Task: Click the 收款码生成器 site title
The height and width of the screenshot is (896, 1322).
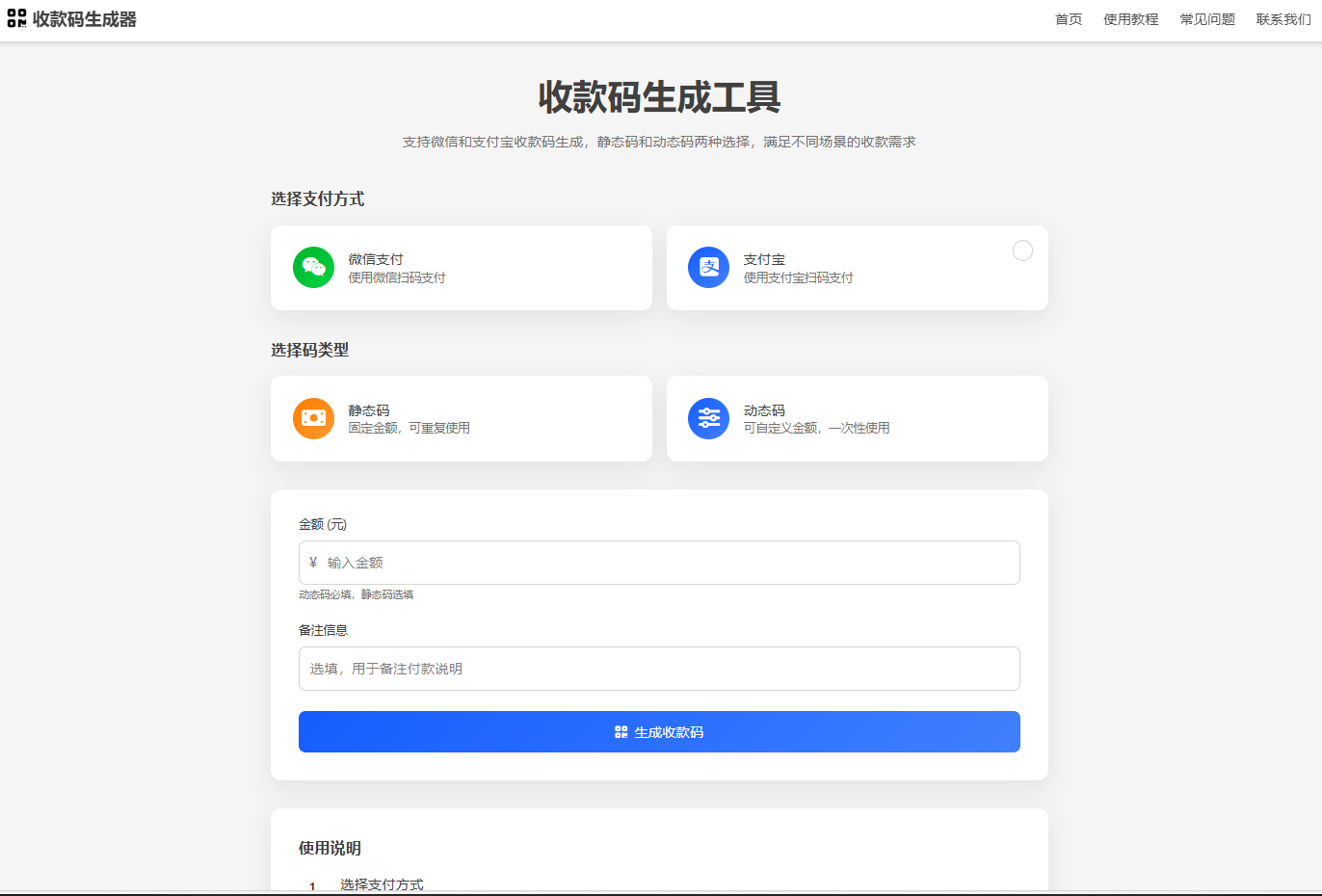Action: [x=85, y=19]
